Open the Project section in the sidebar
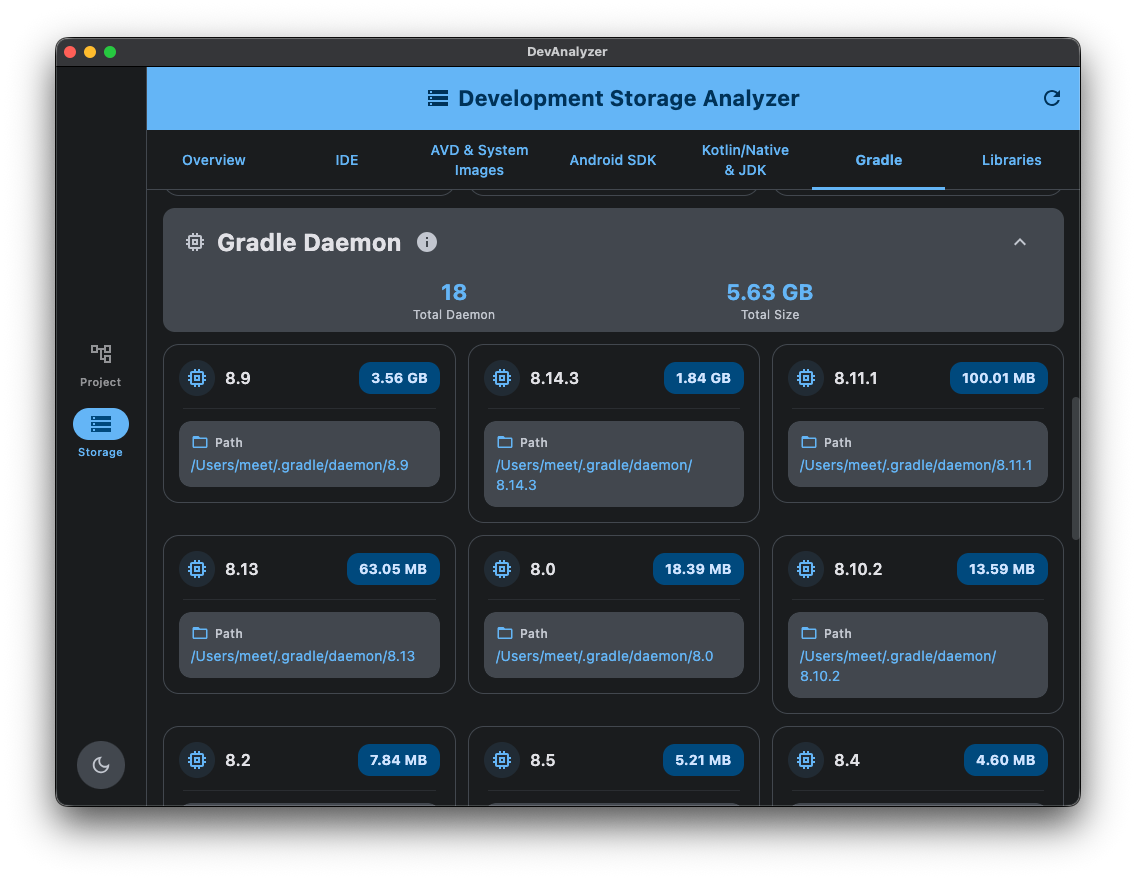 point(101,366)
